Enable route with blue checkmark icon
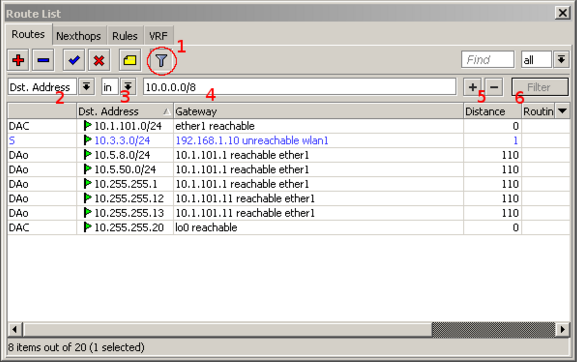Screen dimensions: 577x362 coord(74,60)
